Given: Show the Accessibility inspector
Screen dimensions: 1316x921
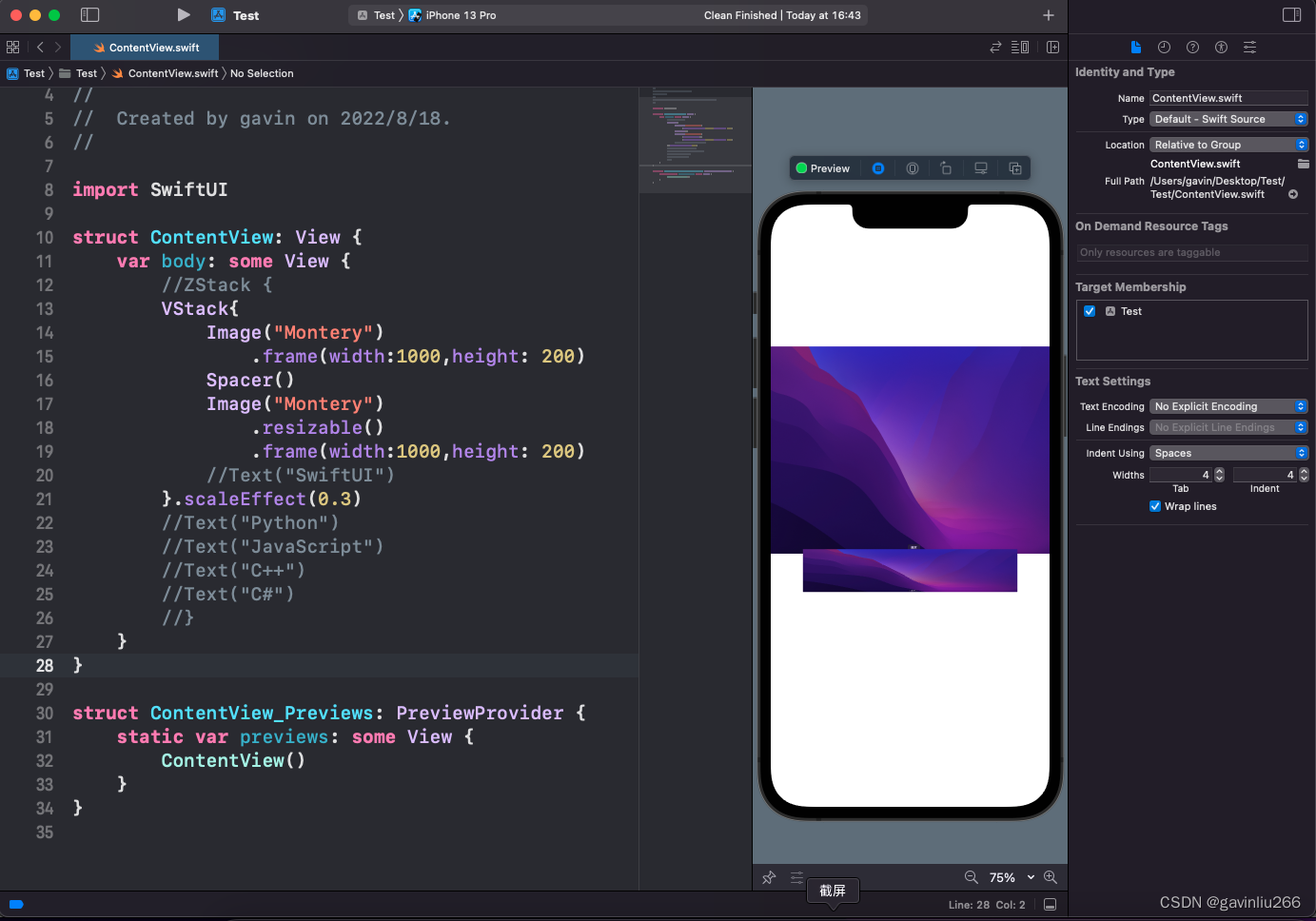Looking at the screenshot, I should [x=1221, y=47].
